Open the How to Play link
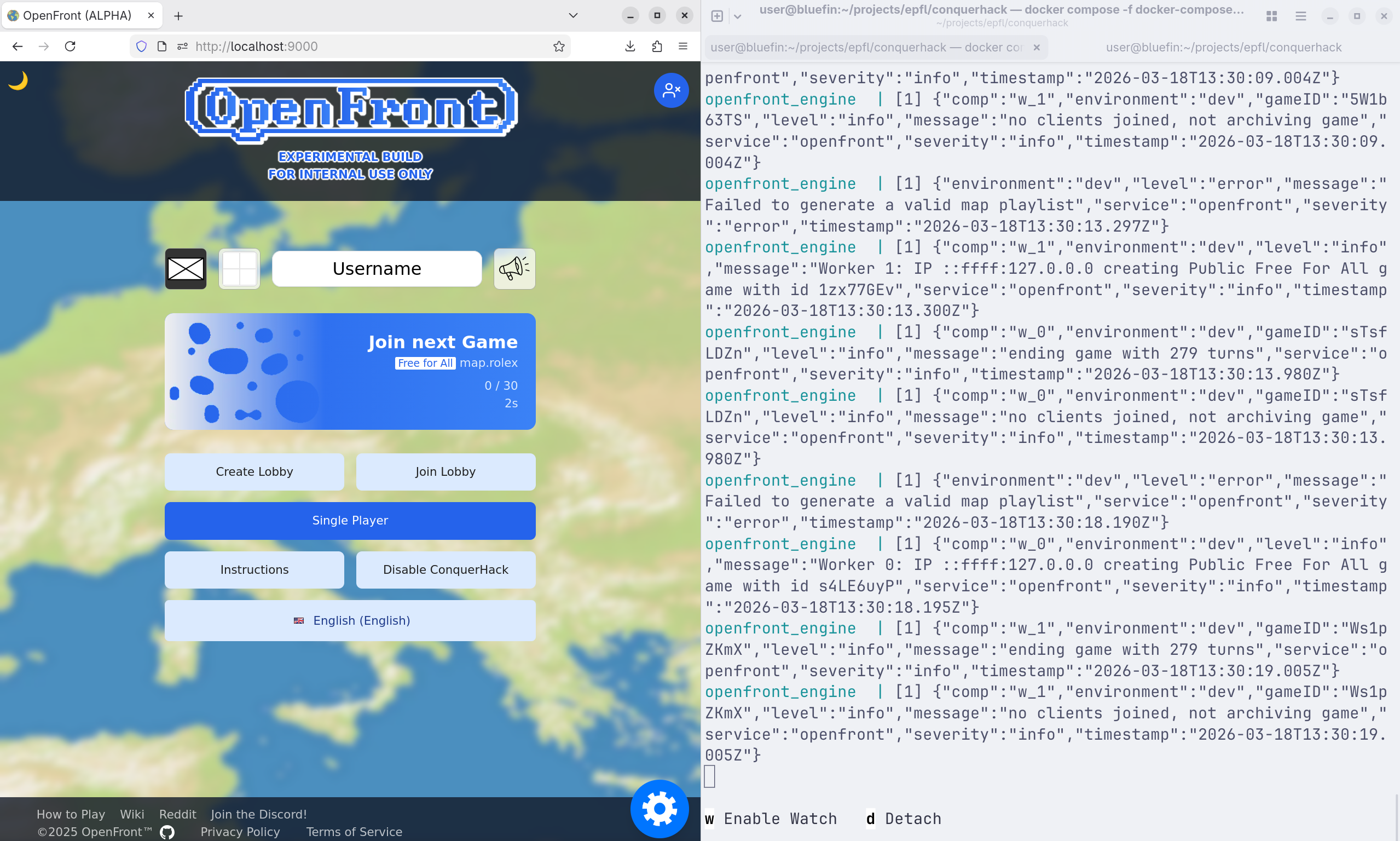Viewport: 1400px width, 841px height. pyautogui.click(x=71, y=814)
